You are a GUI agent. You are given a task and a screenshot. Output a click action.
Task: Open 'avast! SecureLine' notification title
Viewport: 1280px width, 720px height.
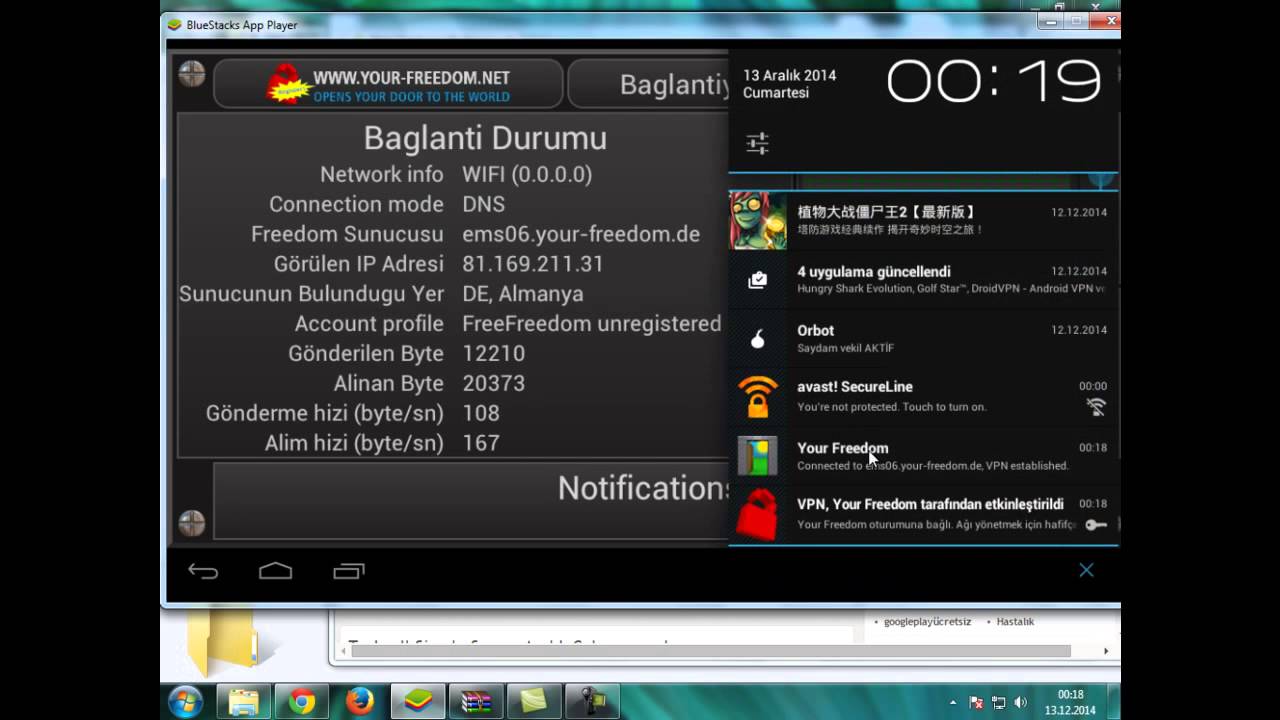pyautogui.click(x=855, y=387)
